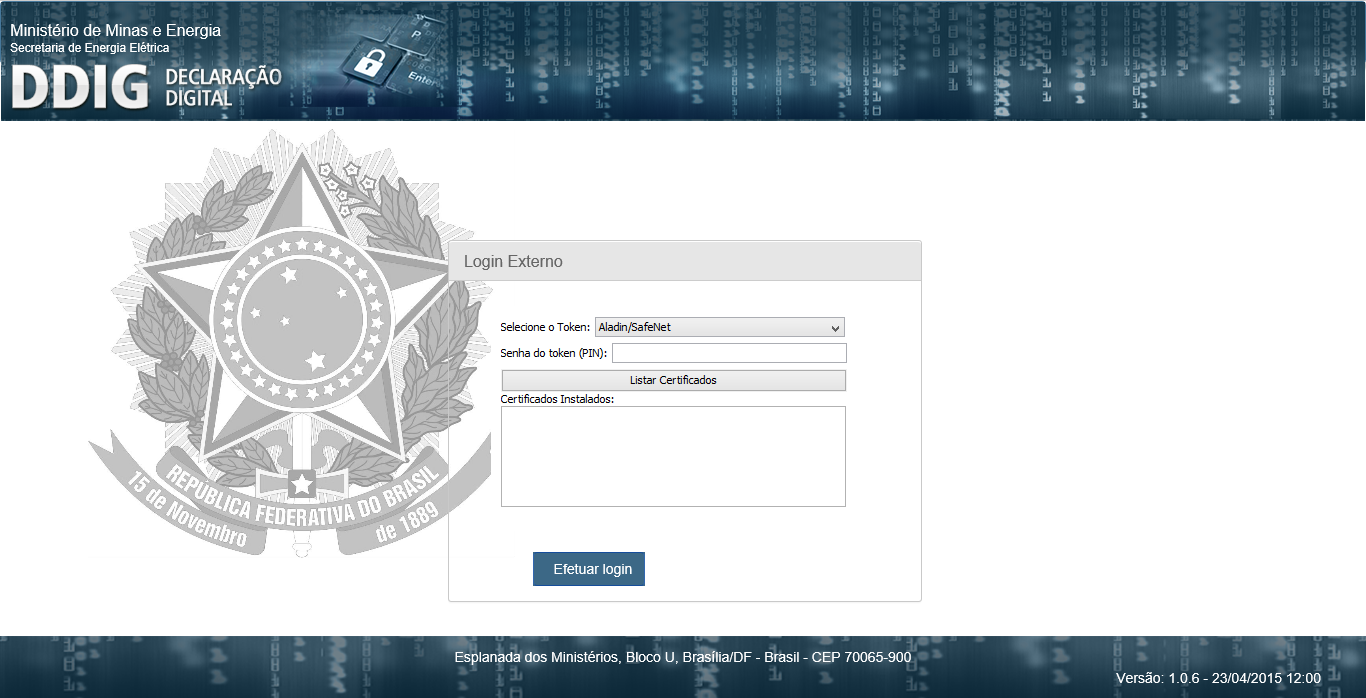Click the 'Senha do token (PIN):' label
The image size is (1366, 698).
554,353
